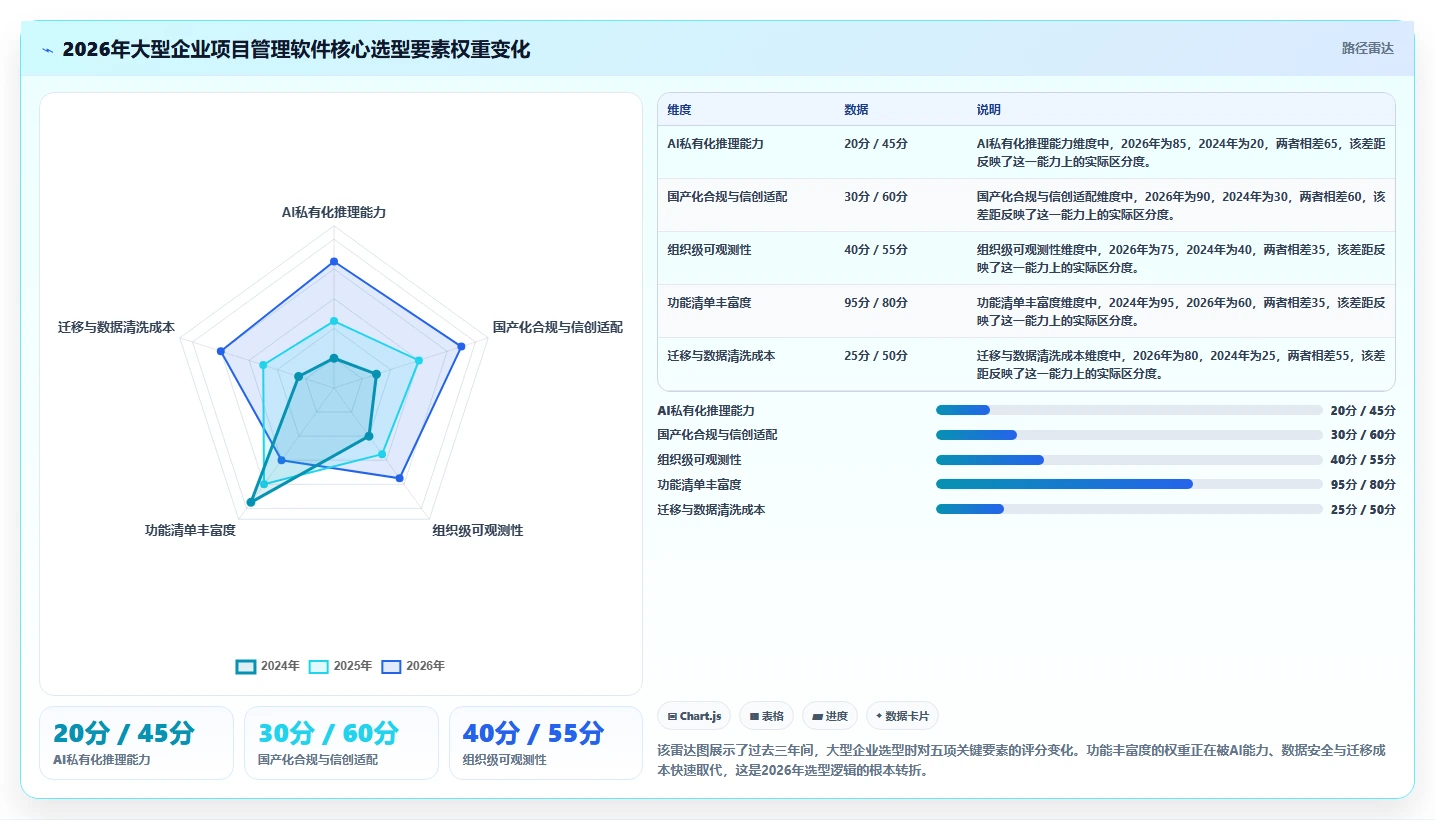
Task: Click 2026年 data point on AI私有化推理能力 axis
Action: click(x=334, y=262)
